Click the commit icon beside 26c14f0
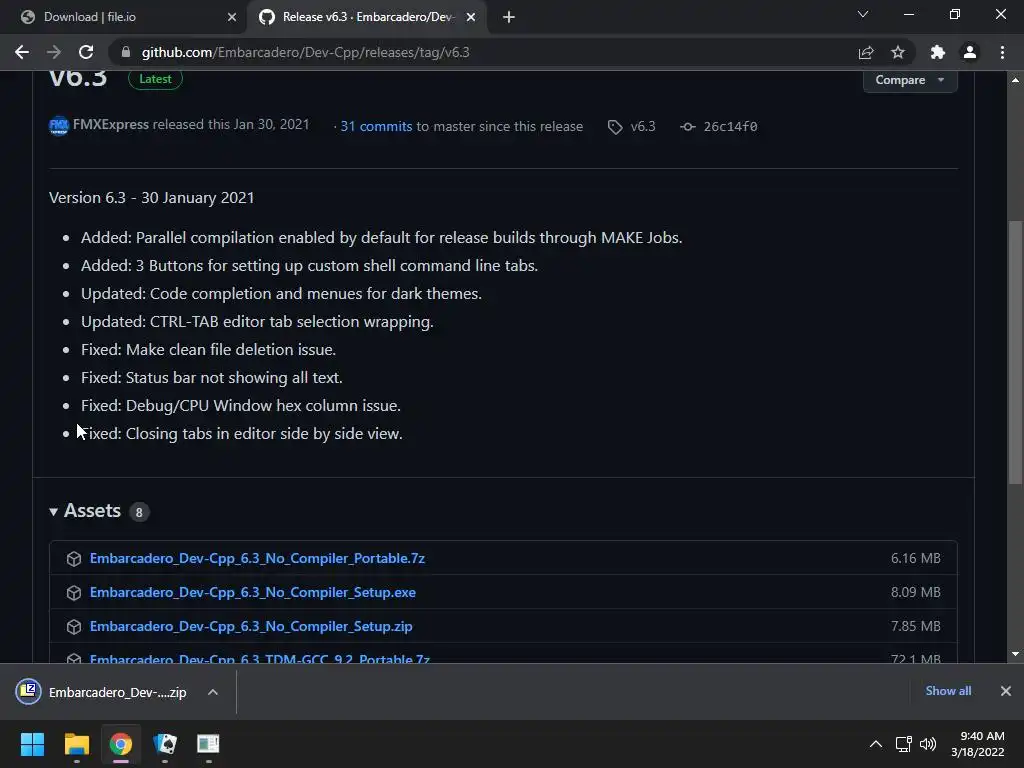Image resolution: width=1024 pixels, height=768 pixels. [x=688, y=127]
